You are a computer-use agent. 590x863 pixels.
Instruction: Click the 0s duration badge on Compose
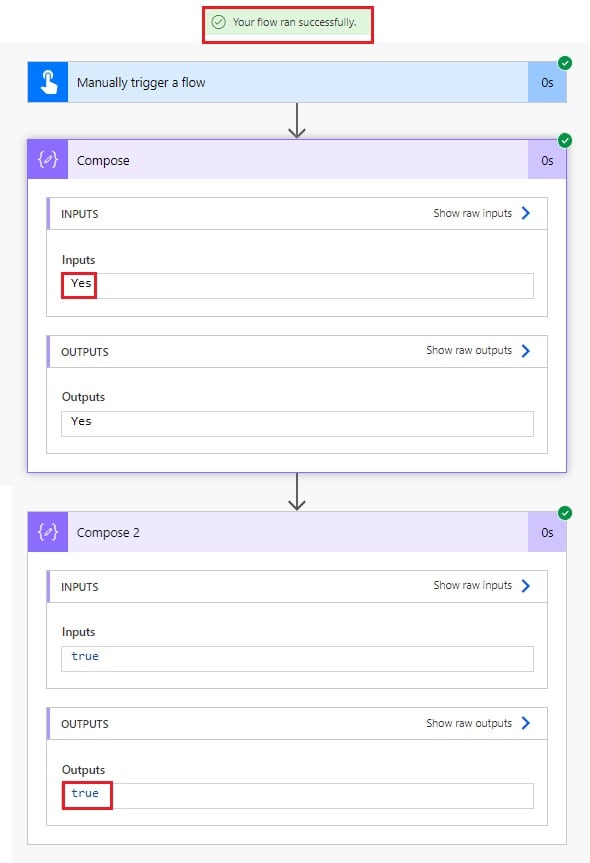pyautogui.click(x=547, y=160)
